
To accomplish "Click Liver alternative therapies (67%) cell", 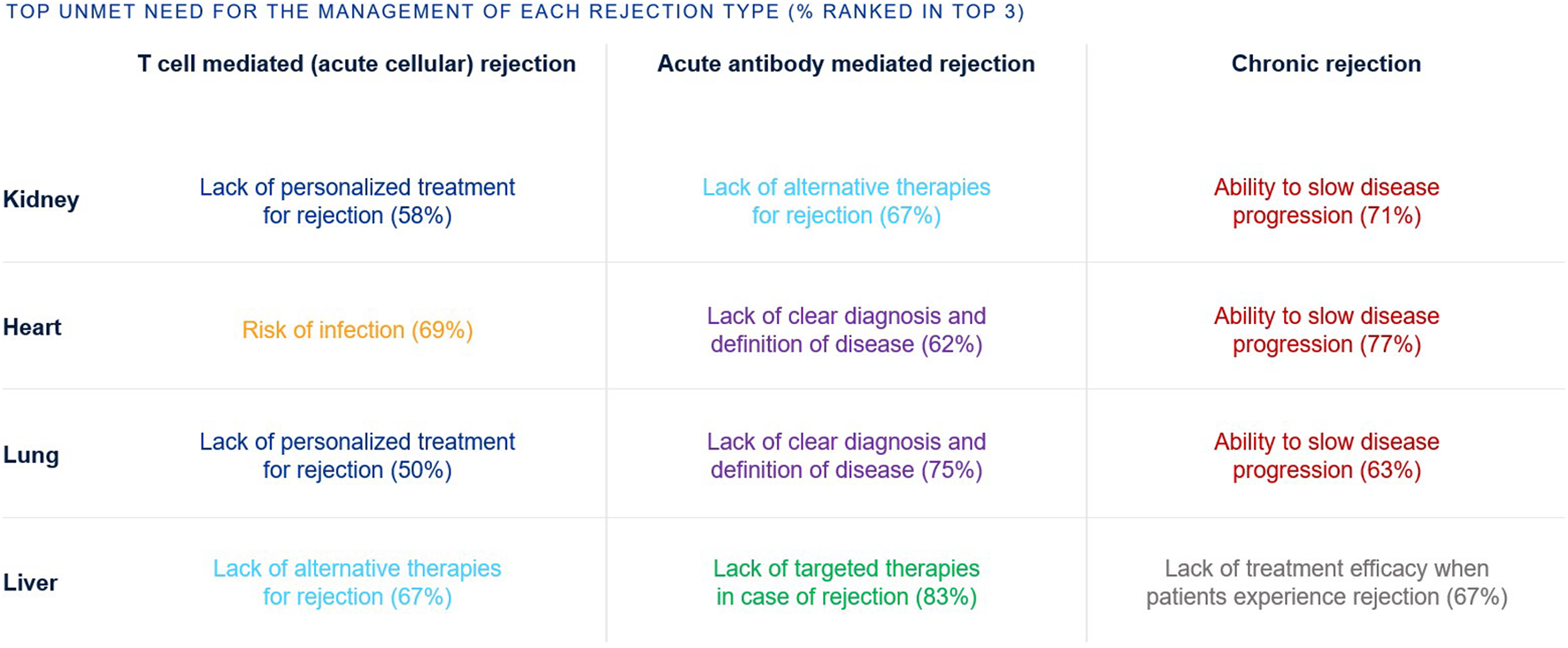I will coord(357,582).
